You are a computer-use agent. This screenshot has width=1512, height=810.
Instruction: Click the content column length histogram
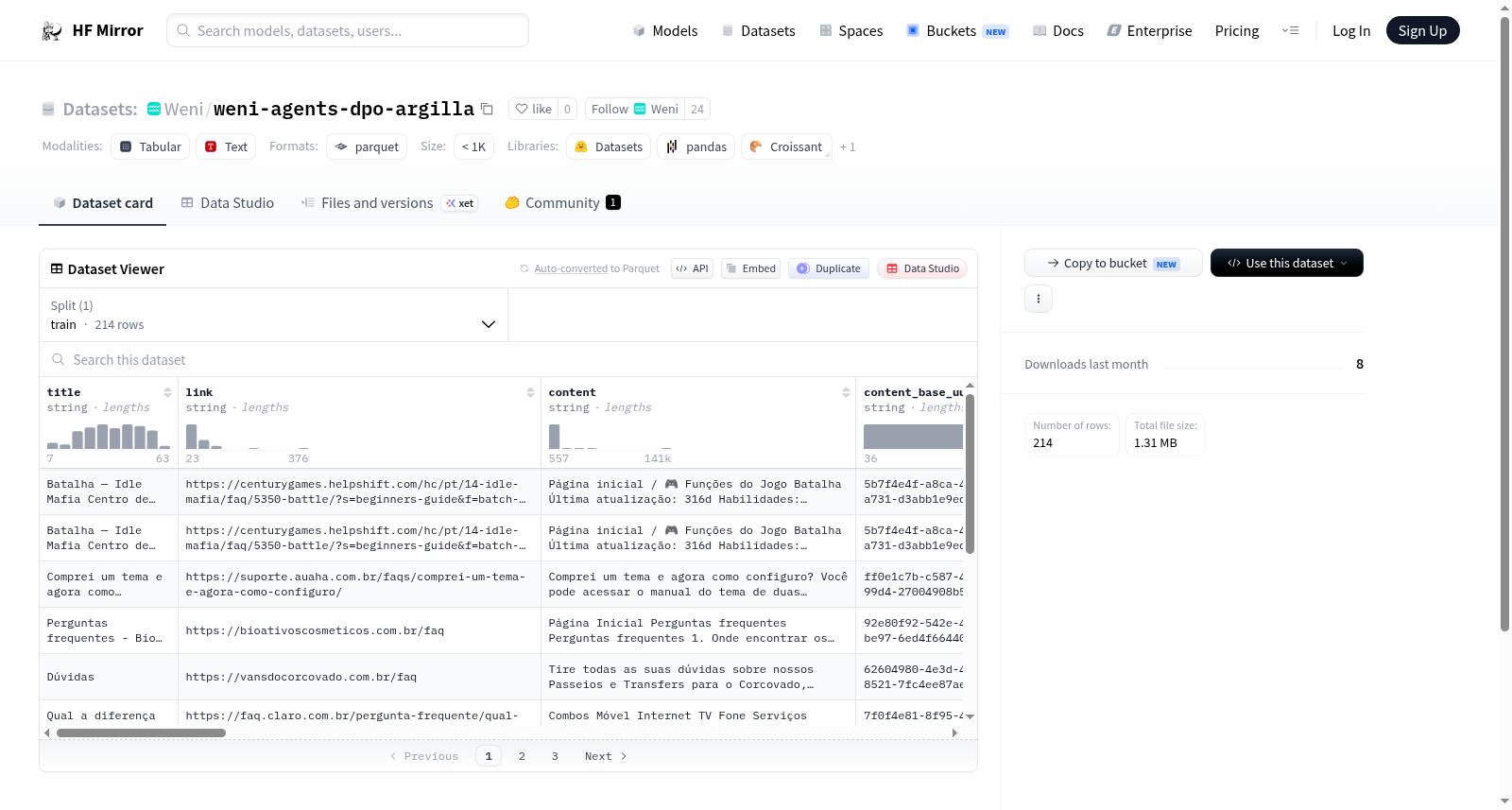(x=610, y=436)
